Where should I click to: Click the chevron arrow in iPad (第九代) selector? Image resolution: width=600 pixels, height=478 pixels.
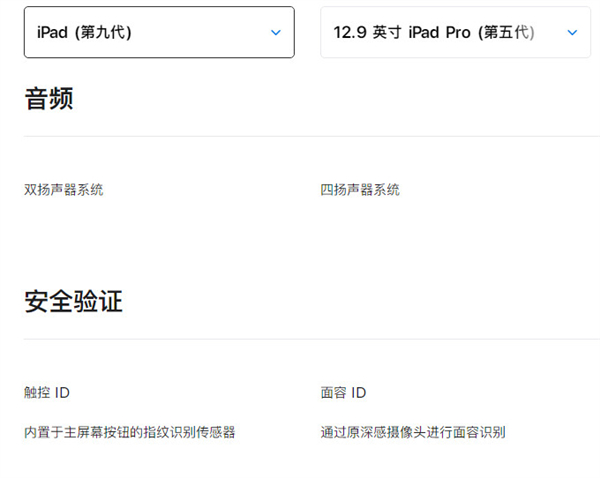pyautogui.click(x=276, y=33)
